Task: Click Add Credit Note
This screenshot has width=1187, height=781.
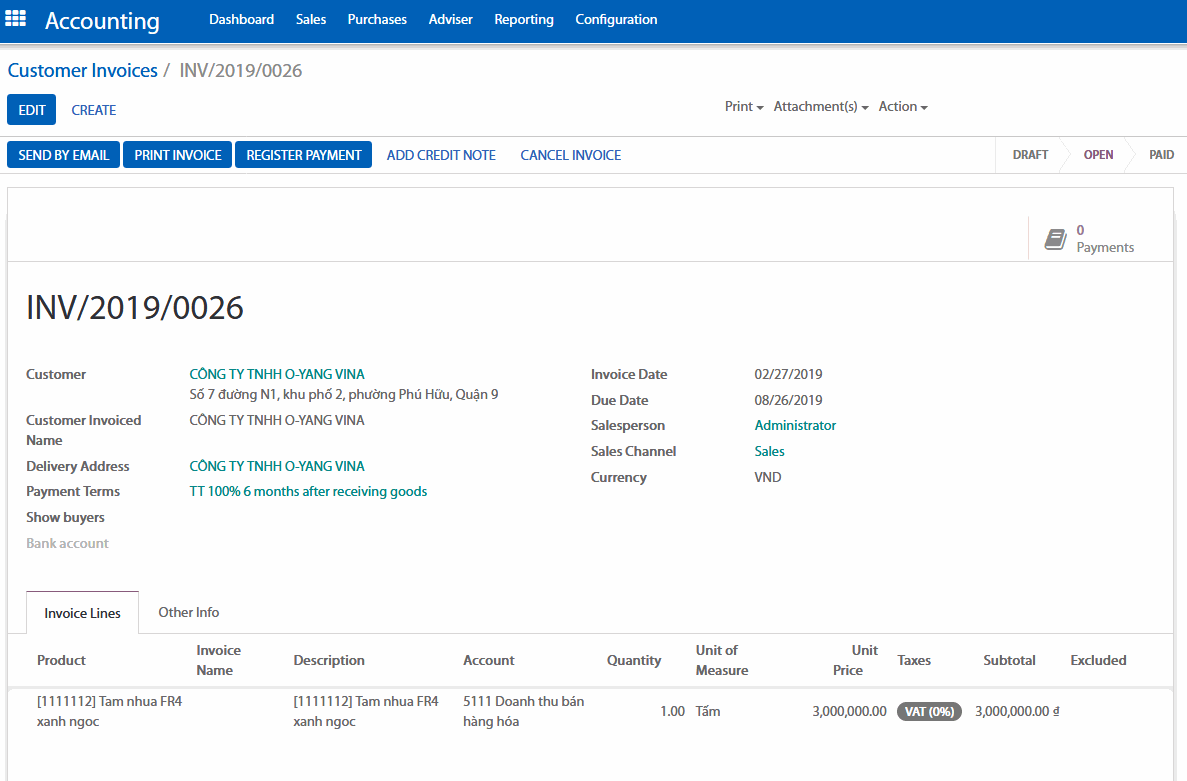Action: click(x=441, y=155)
